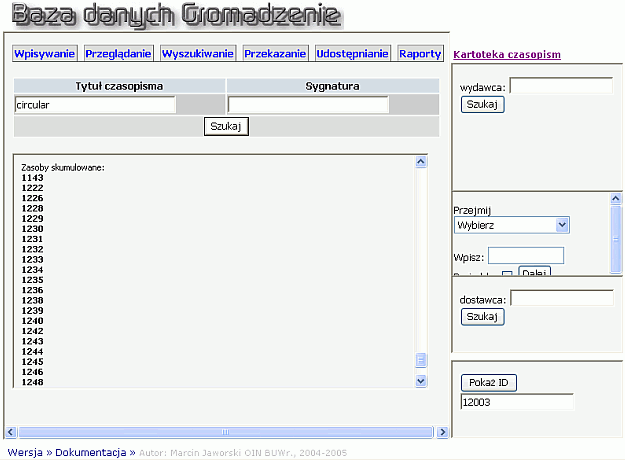625x460 pixels.
Task: Expand the Przejmij Wybierz dropdown
Action: point(512,225)
